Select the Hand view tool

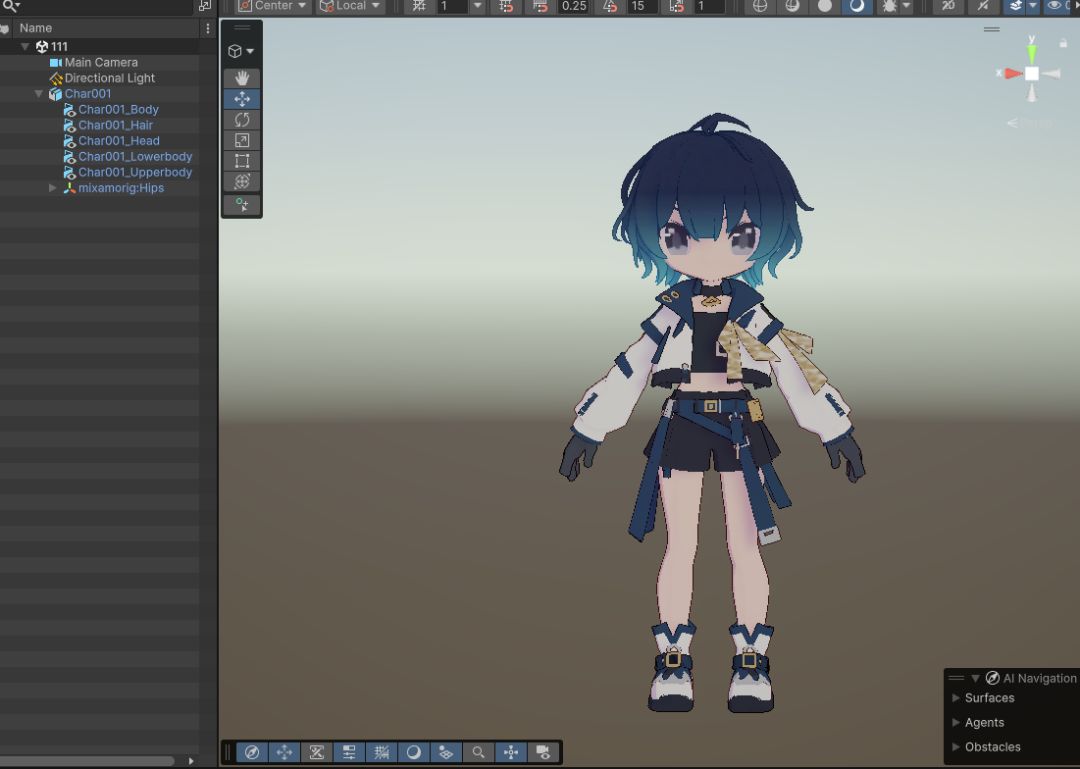click(x=242, y=78)
